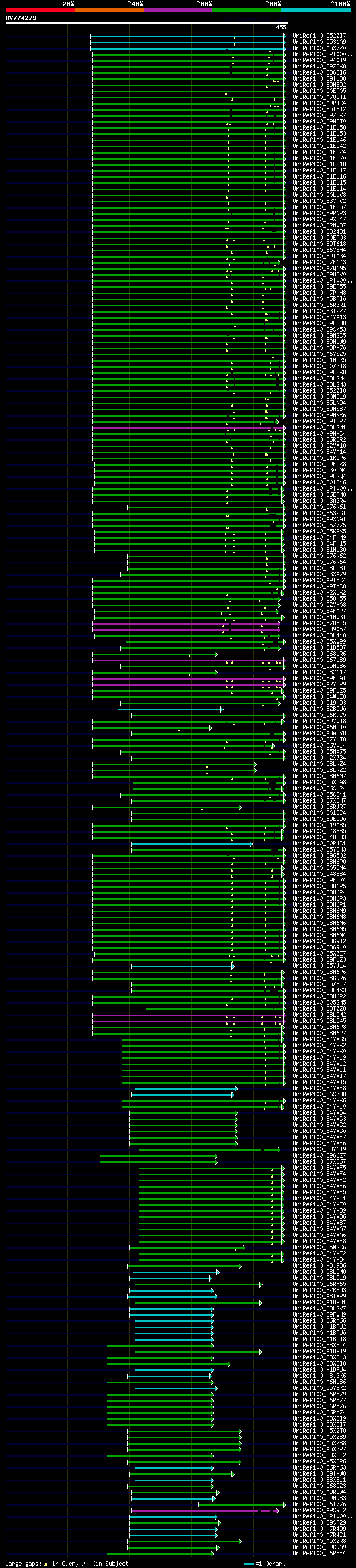Click the red 20% identity legend segment

point(39,10)
